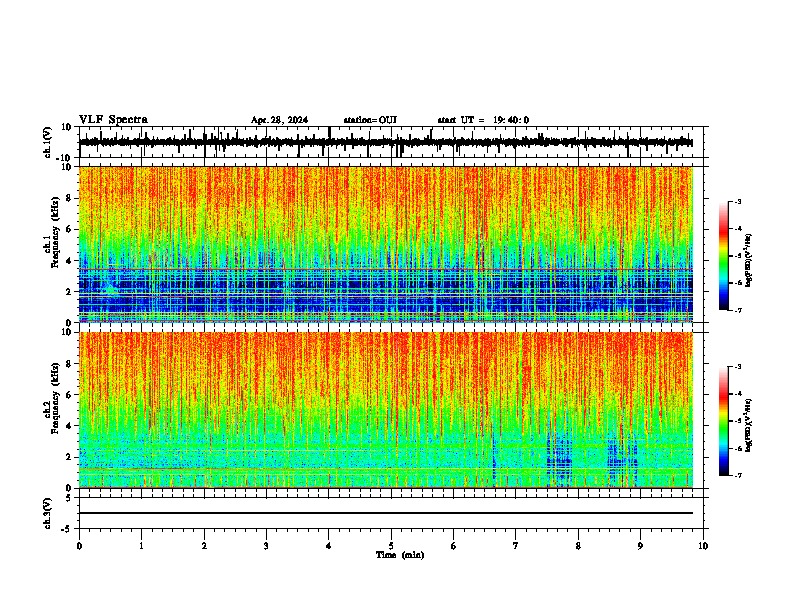Select the date text "Apr. 28, 2024"

[279, 120]
